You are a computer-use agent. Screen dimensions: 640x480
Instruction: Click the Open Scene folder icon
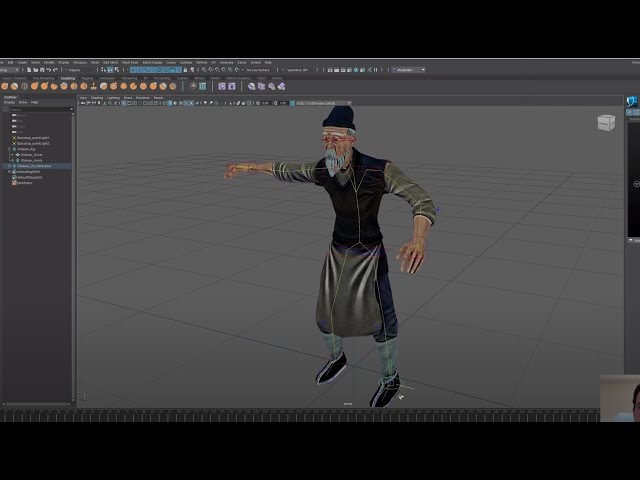(36, 70)
